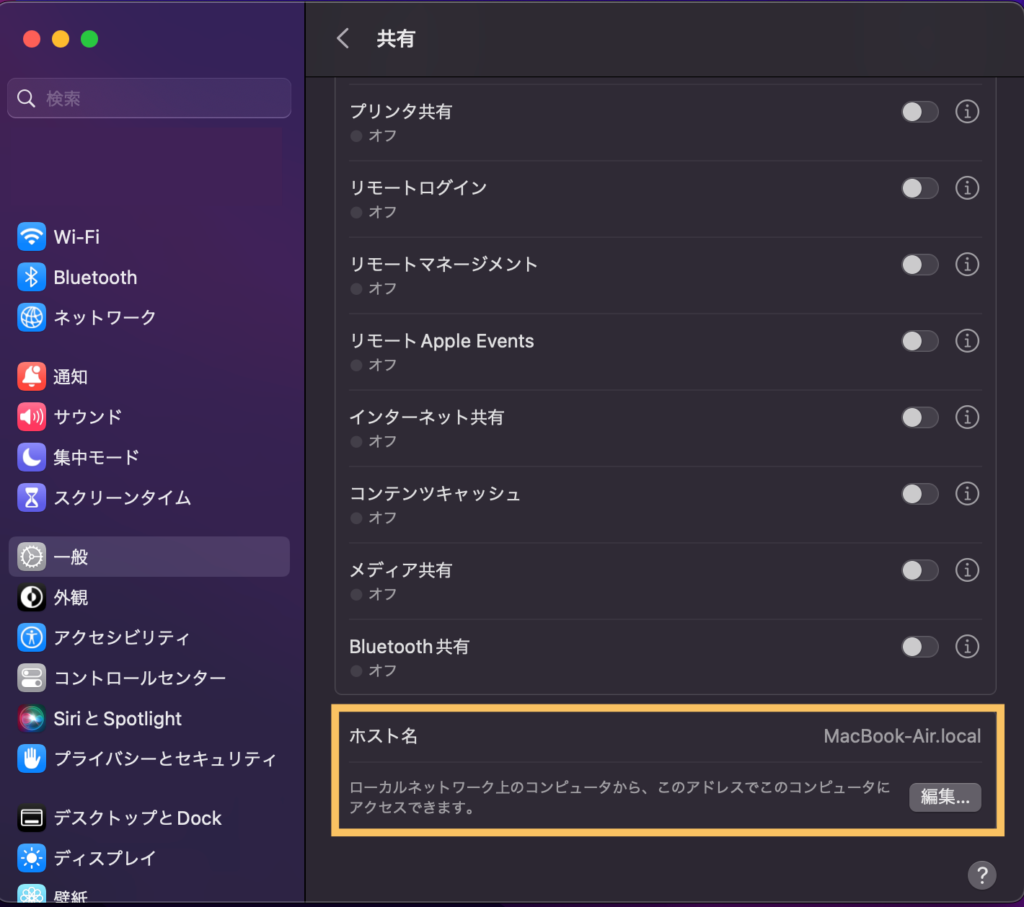Show info for リモートログイン
The image size is (1024, 907).
click(967, 188)
